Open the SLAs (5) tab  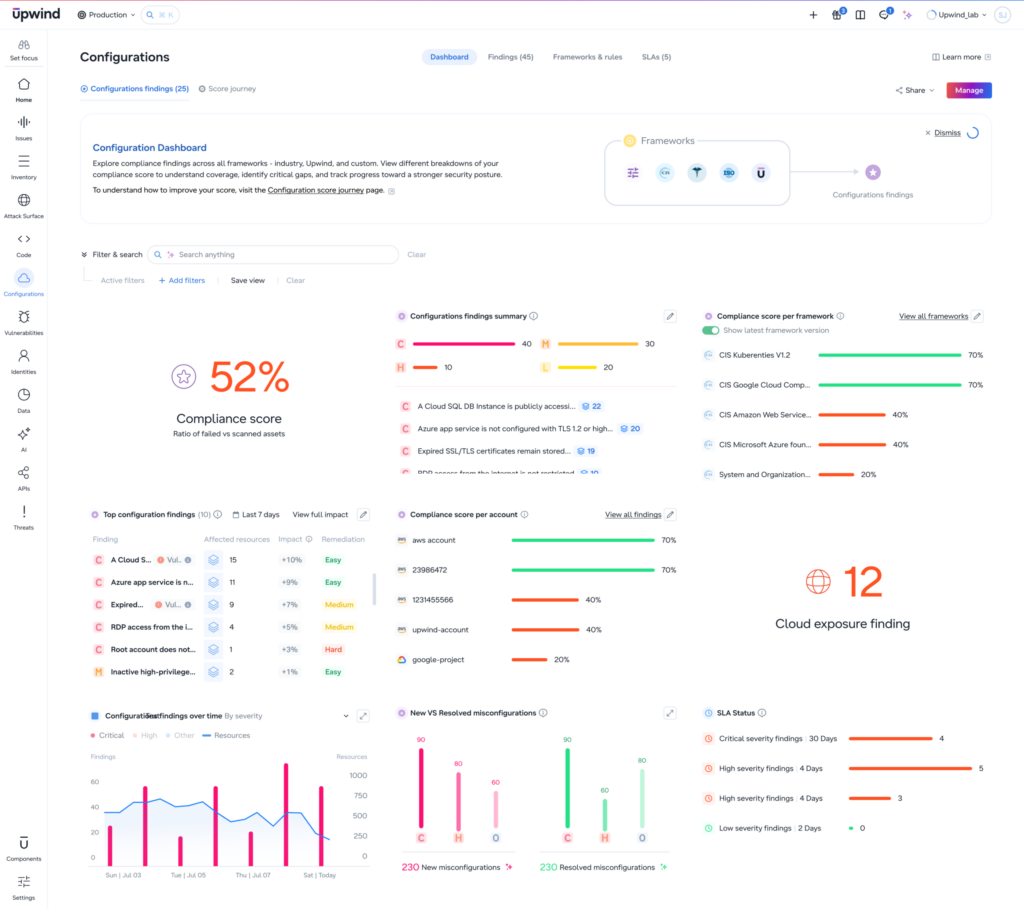click(x=656, y=57)
